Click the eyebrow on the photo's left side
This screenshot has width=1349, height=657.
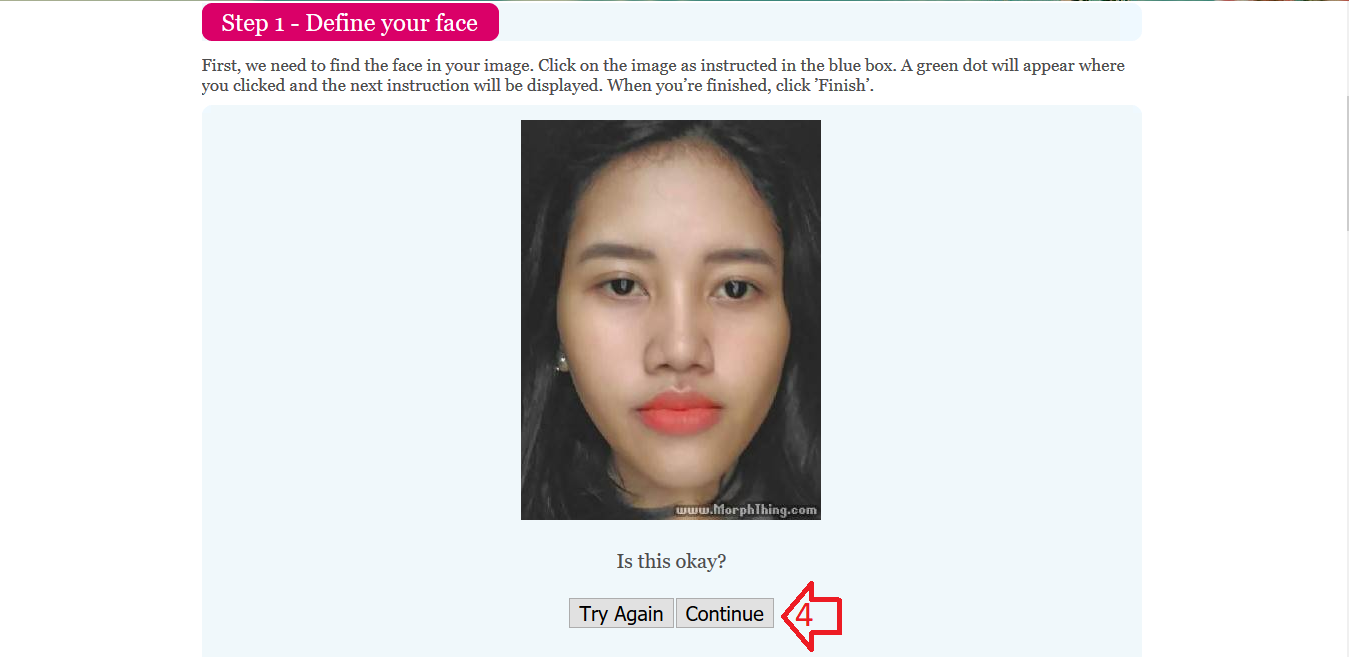[612, 257]
